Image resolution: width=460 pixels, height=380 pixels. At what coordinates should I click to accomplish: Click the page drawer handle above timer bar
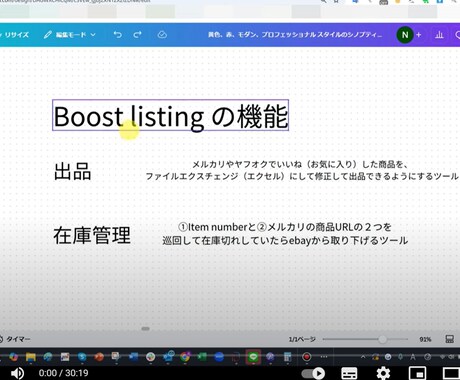coord(145,329)
